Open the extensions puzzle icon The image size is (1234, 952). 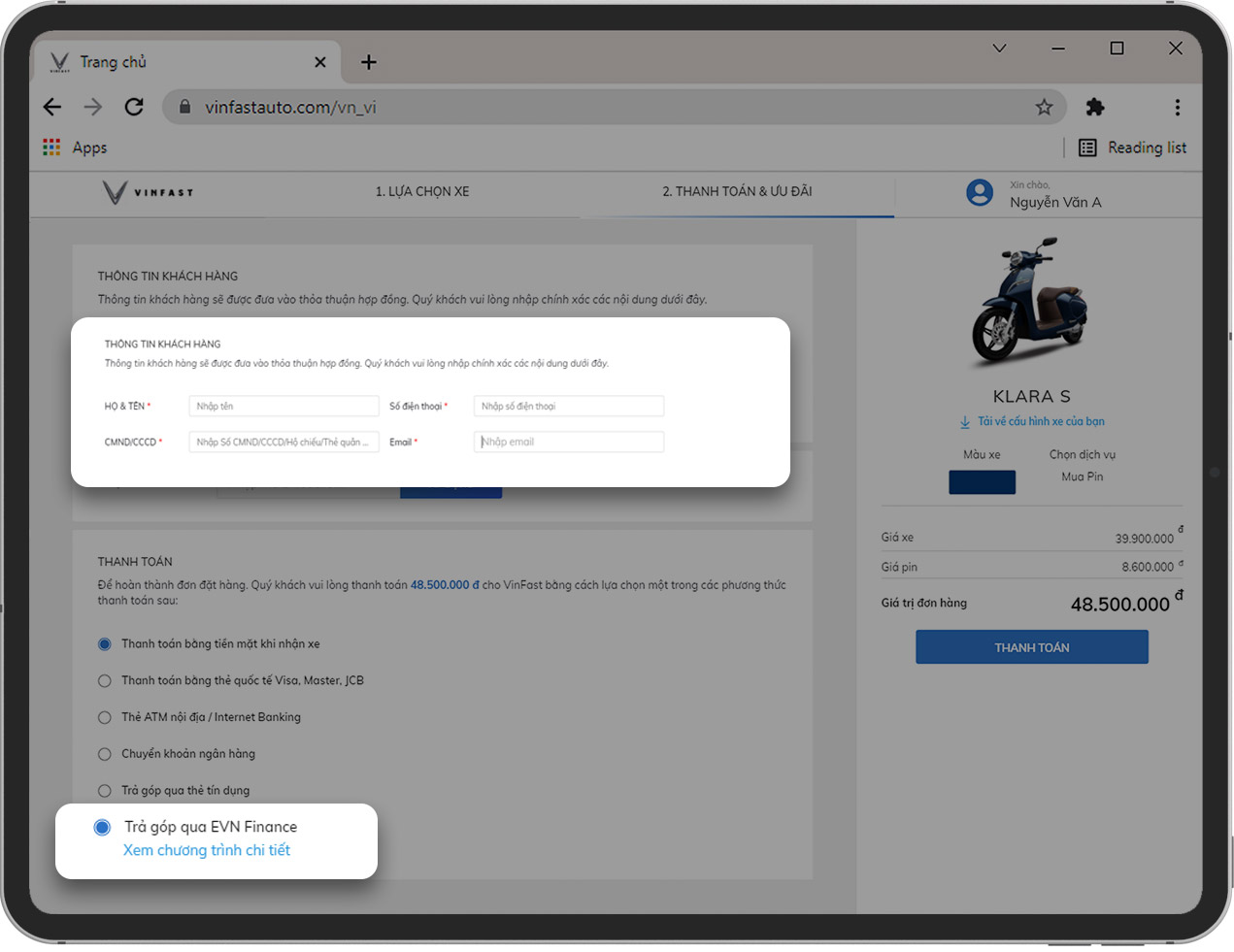point(1095,107)
